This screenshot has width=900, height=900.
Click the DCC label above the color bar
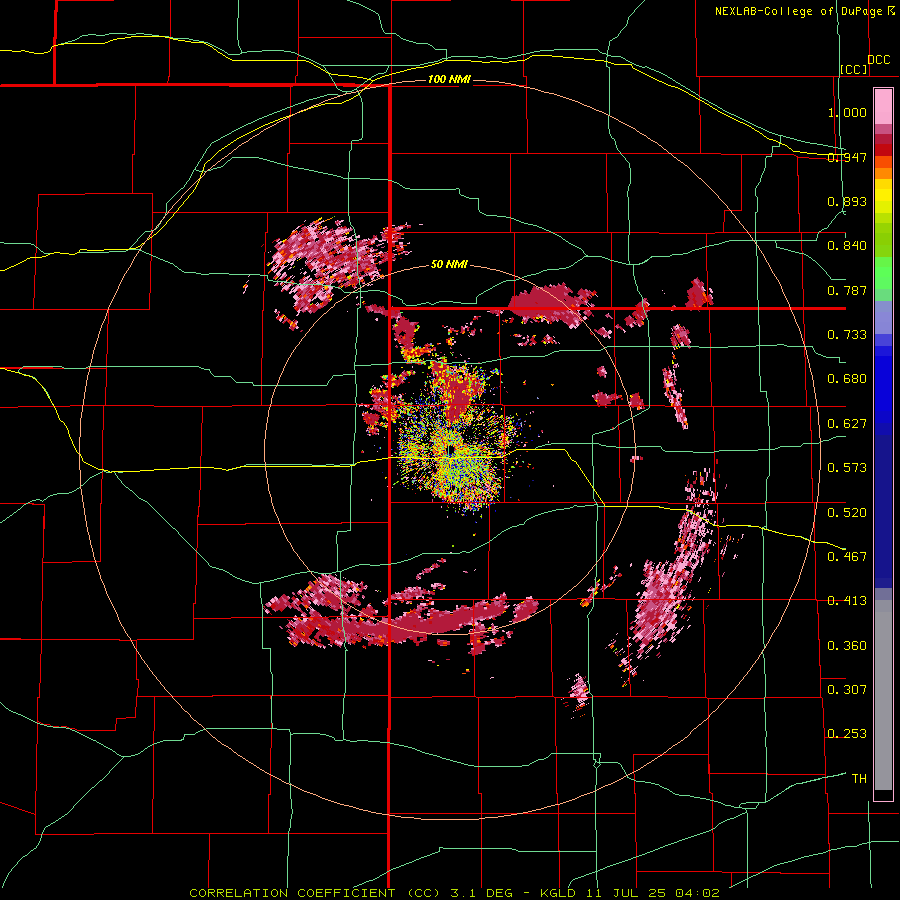coord(879,59)
